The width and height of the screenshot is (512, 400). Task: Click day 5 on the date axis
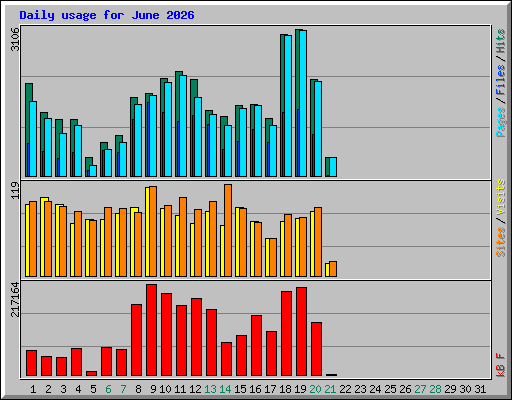(93, 389)
